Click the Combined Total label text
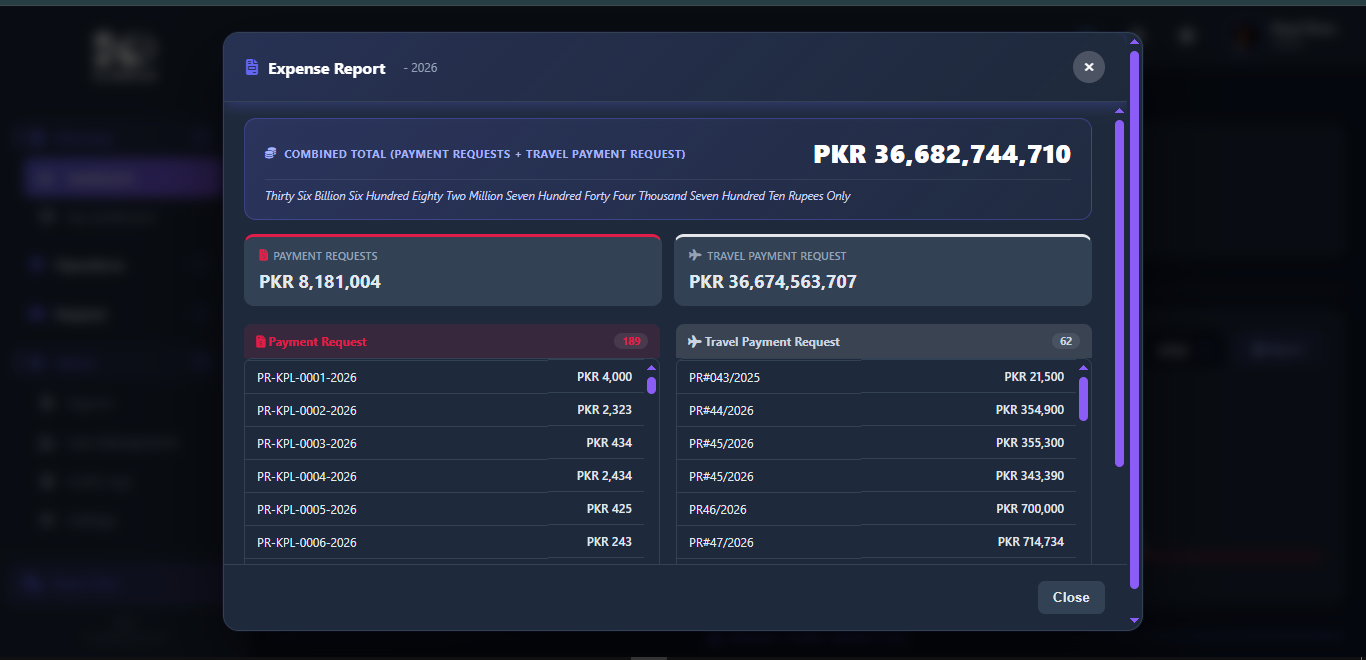The image size is (1366, 660). (485, 154)
